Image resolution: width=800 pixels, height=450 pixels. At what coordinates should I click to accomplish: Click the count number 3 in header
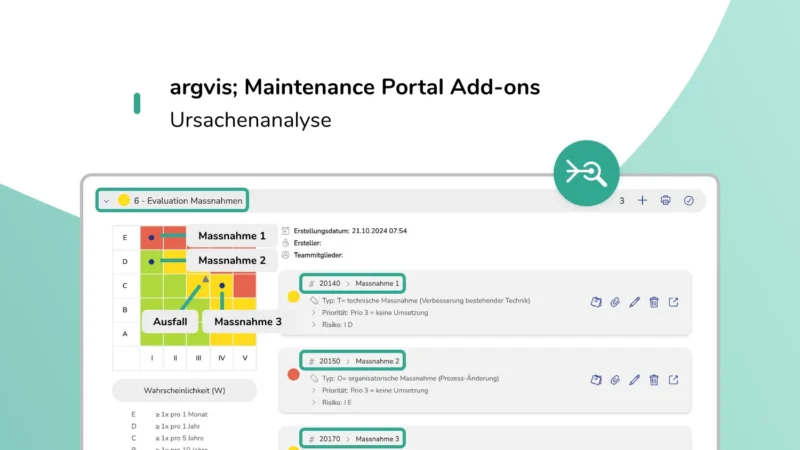coord(621,201)
